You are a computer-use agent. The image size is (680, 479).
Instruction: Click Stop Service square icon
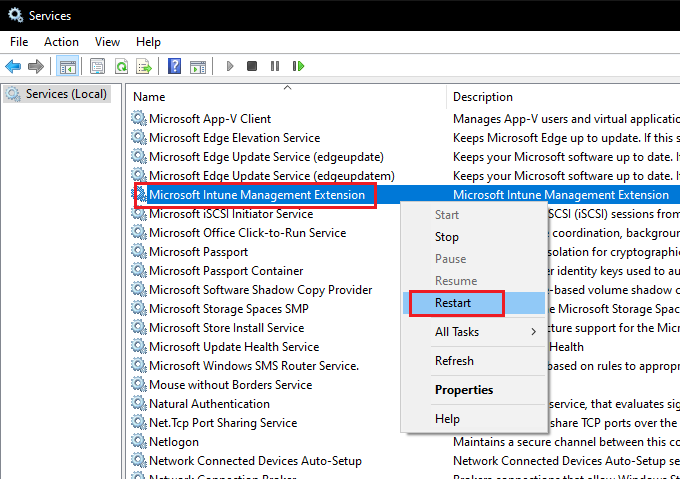point(252,66)
